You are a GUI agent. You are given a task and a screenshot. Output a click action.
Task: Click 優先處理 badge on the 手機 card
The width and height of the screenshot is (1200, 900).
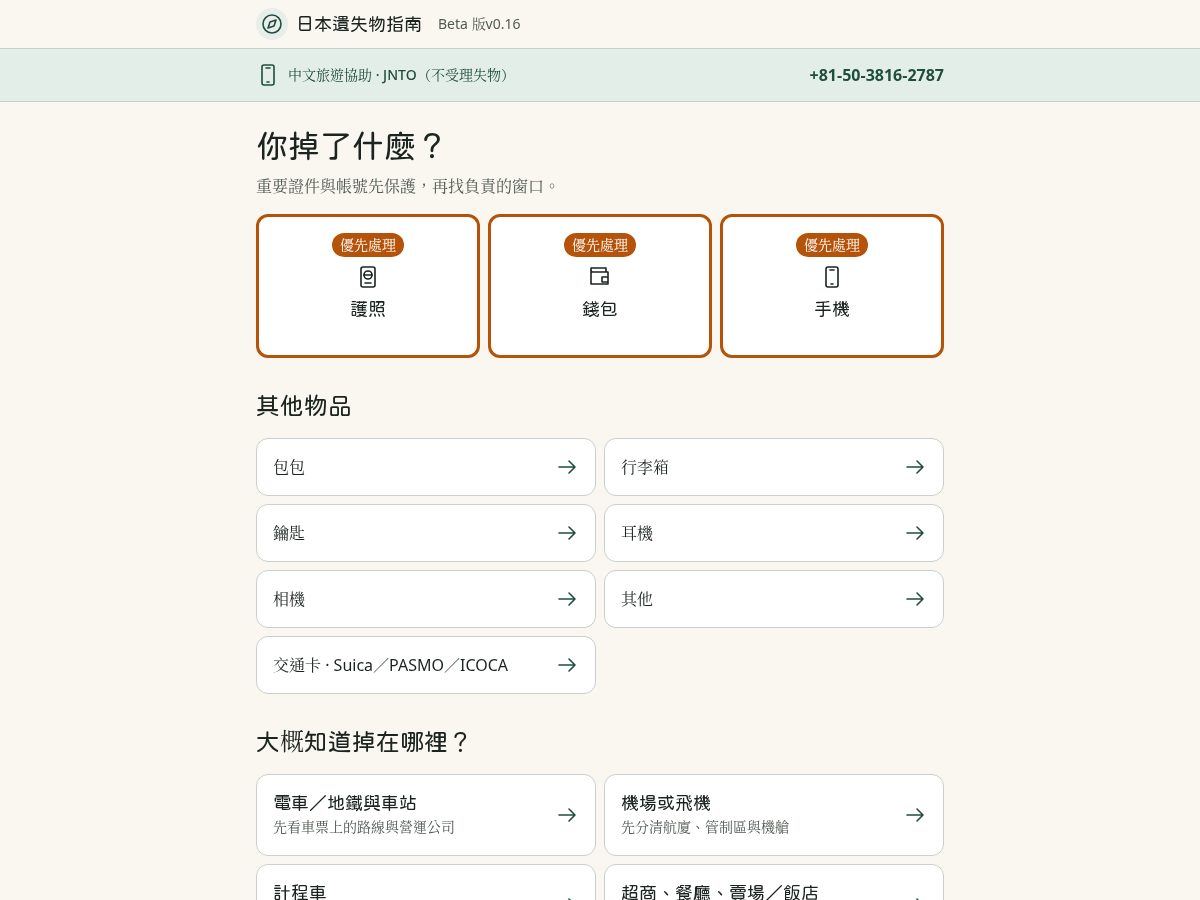click(832, 245)
